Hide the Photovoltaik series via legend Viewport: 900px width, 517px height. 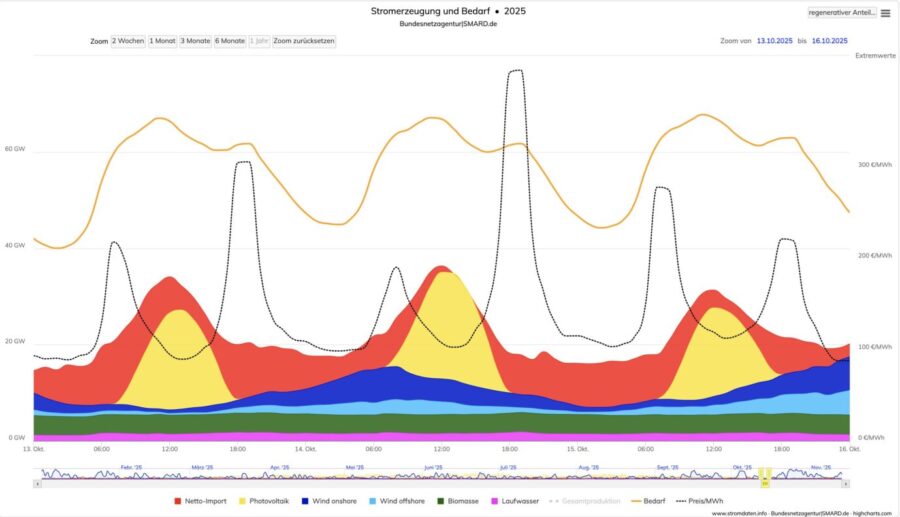(x=266, y=501)
